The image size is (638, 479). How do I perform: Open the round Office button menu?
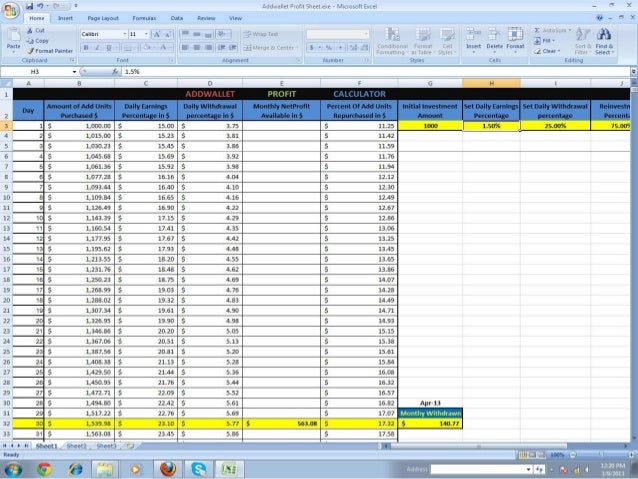[x=11, y=10]
